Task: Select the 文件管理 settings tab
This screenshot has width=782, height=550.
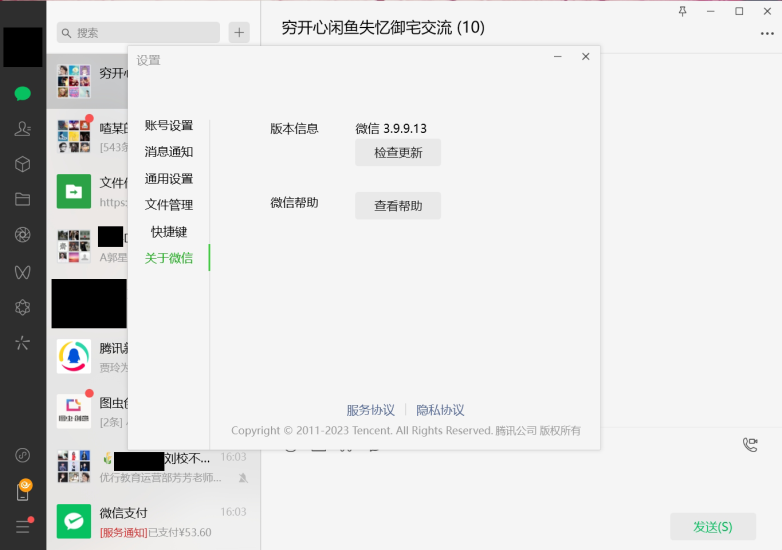Action: (x=169, y=205)
